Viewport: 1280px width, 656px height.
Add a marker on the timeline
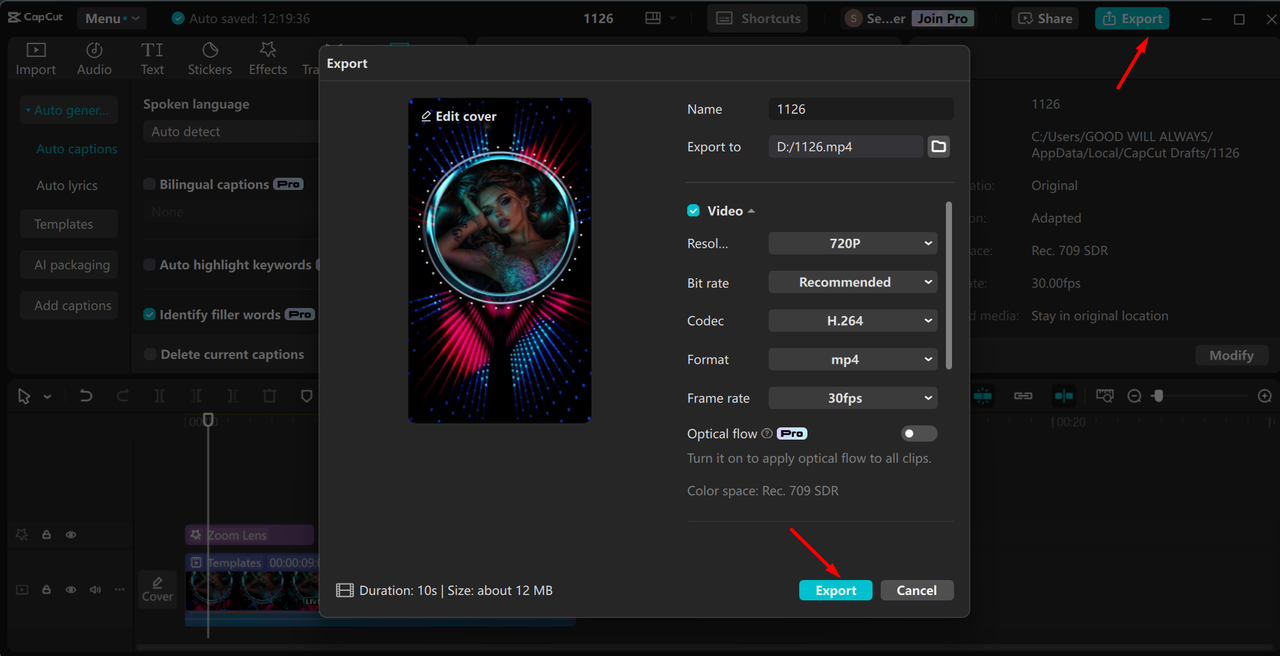pyautogui.click(x=306, y=396)
